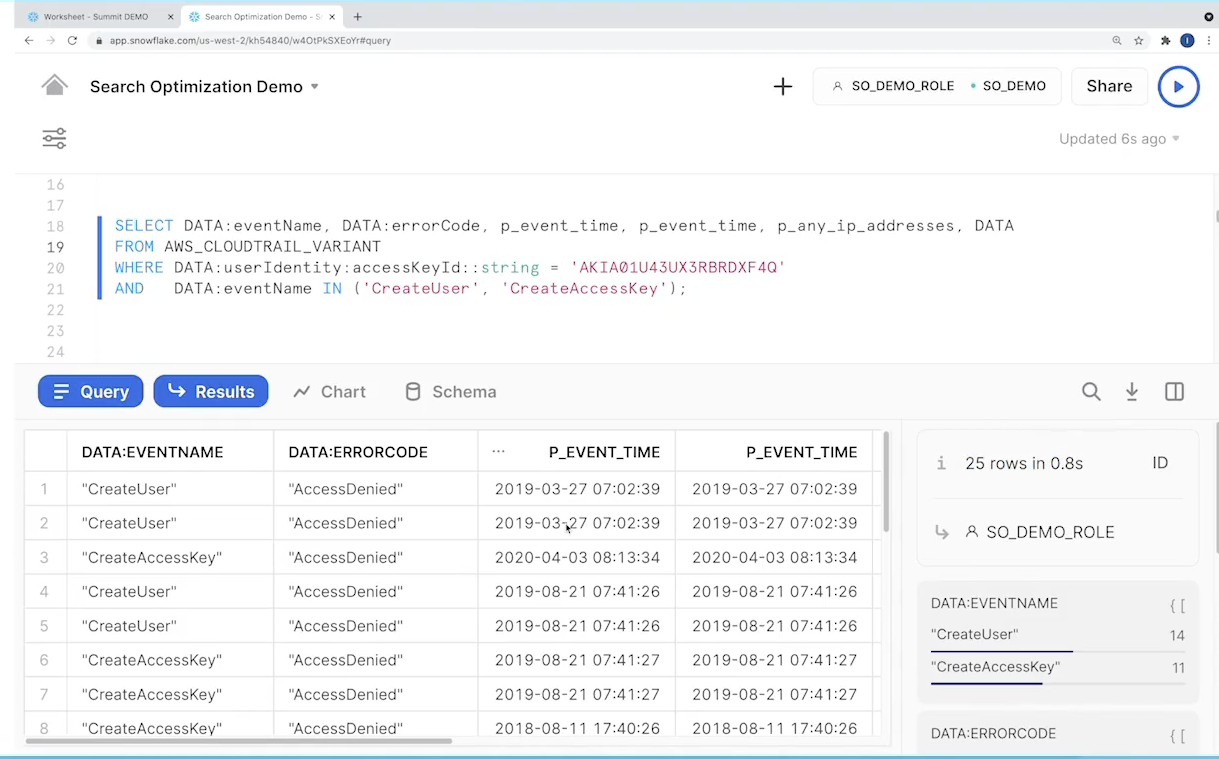
Task: Go back in browser history
Action: pyautogui.click(x=28, y=41)
